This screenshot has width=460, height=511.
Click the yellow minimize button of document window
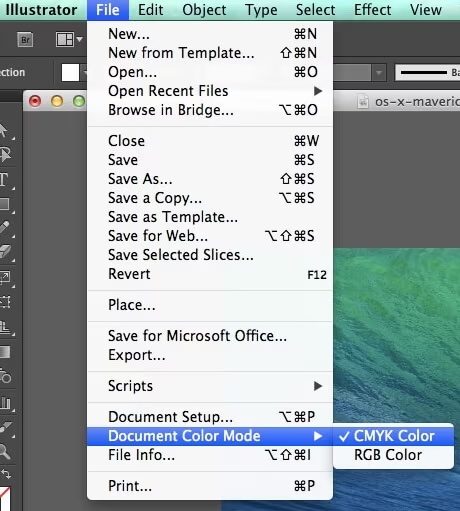pyautogui.click(x=57, y=101)
